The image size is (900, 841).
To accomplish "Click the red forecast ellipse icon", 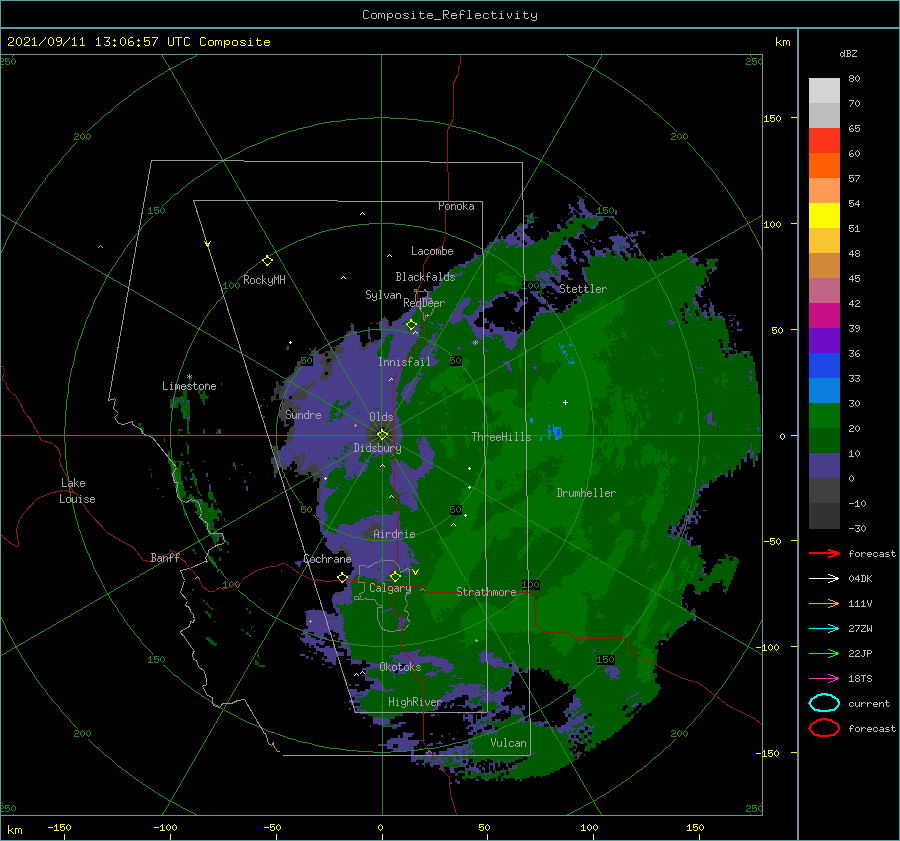I will [x=824, y=728].
